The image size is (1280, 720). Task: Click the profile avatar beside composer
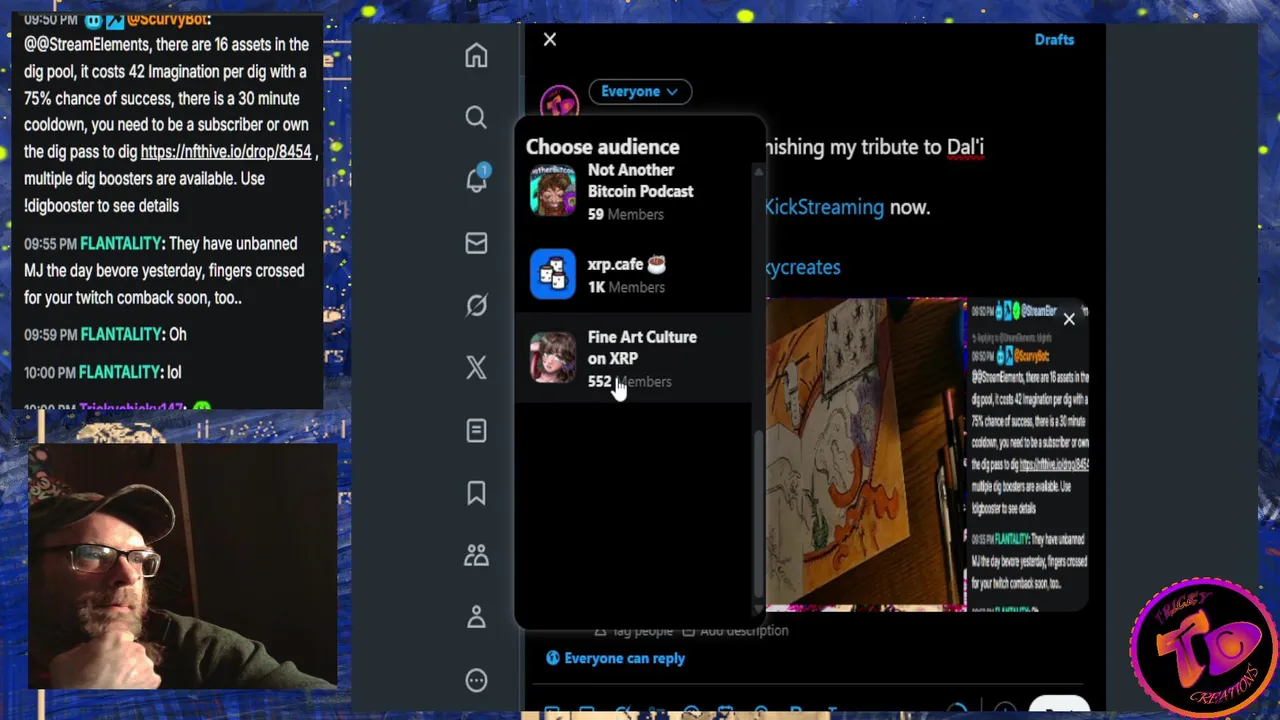coord(559,103)
